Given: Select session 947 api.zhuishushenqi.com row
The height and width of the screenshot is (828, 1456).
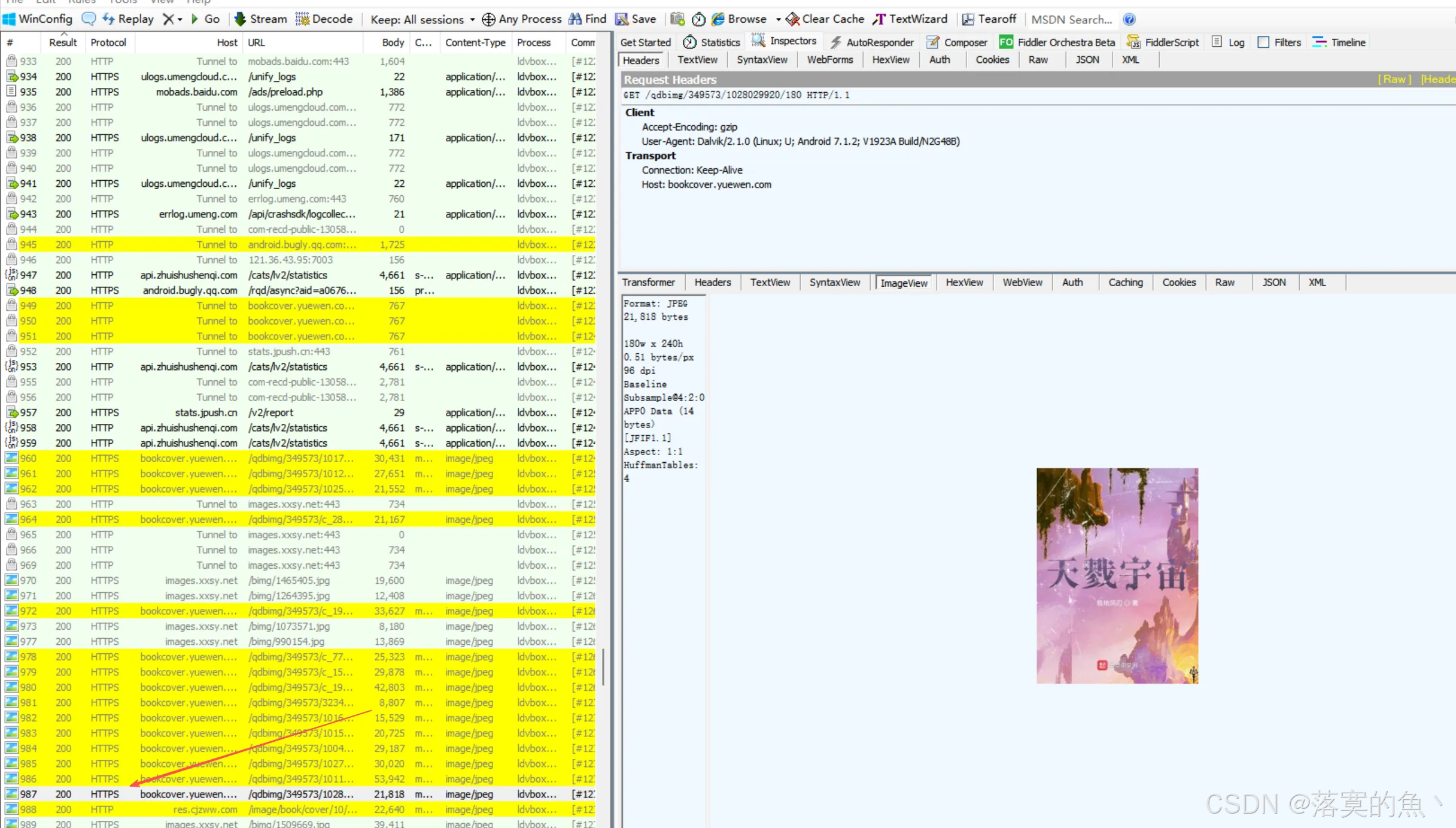Looking at the screenshot, I should click(299, 275).
